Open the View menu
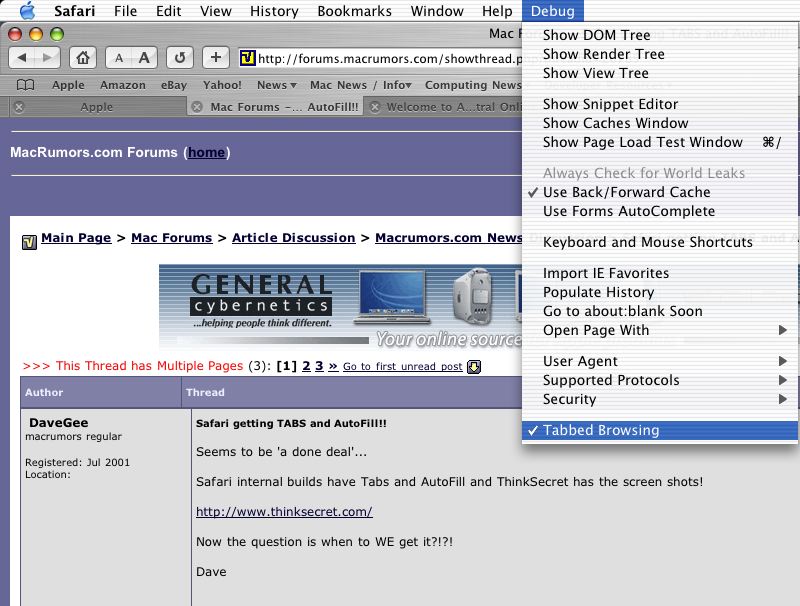The width and height of the screenshot is (800, 606). click(216, 11)
